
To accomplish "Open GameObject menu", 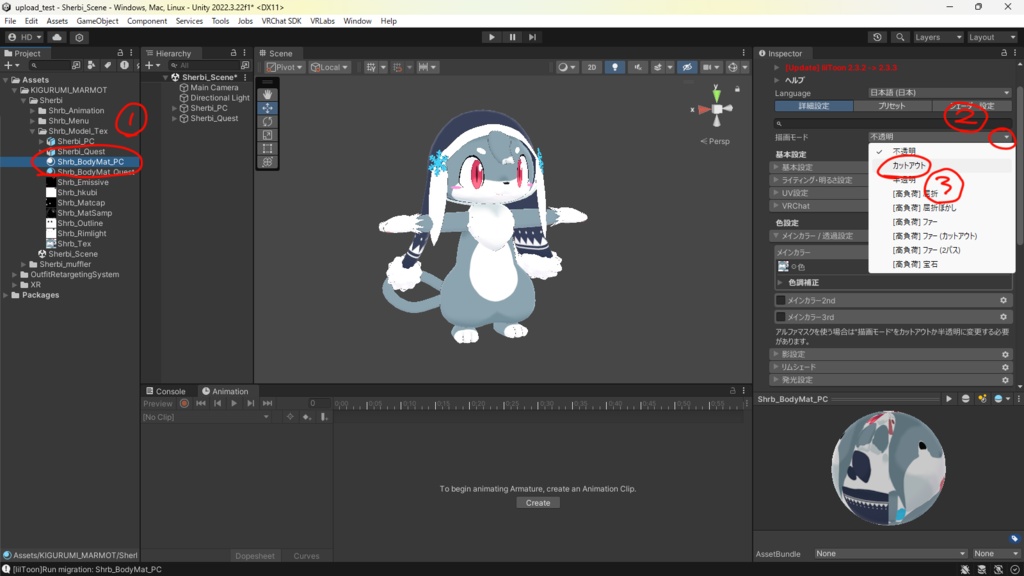I will [97, 21].
